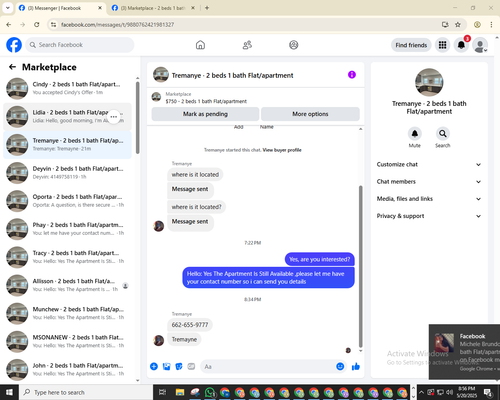Screen dimensions: 500x400
Task: Click Mark as pending button
Action: click(x=205, y=114)
